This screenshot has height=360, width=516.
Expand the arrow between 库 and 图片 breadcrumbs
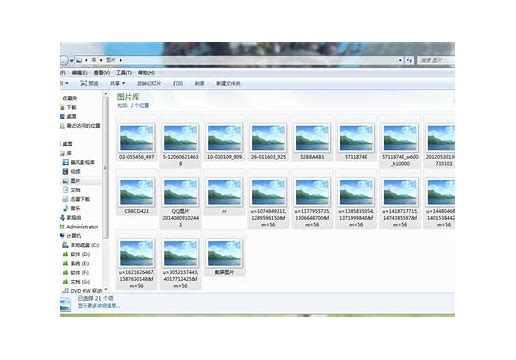click(101, 60)
